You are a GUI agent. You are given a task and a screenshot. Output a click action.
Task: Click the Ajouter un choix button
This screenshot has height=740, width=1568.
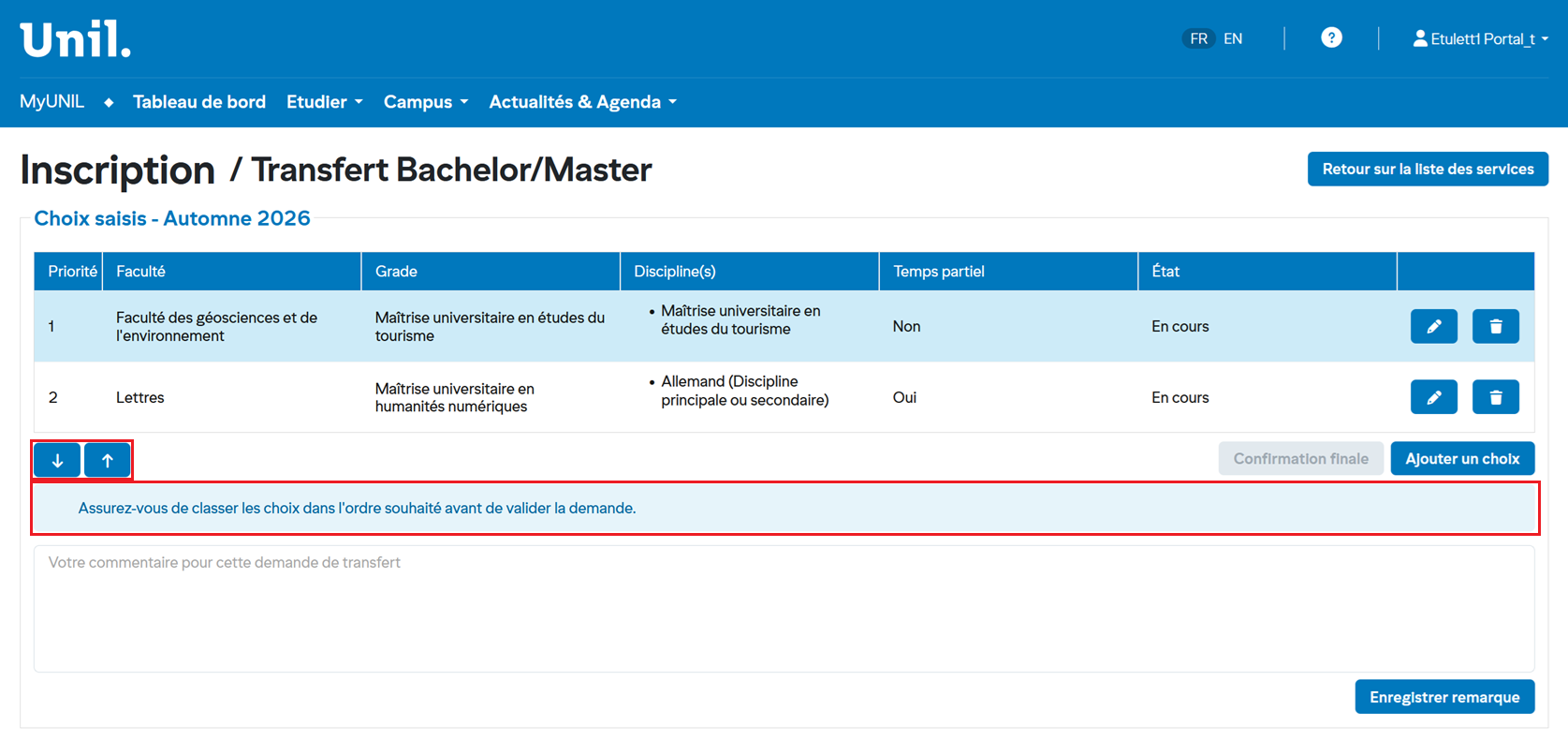pyautogui.click(x=1461, y=458)
